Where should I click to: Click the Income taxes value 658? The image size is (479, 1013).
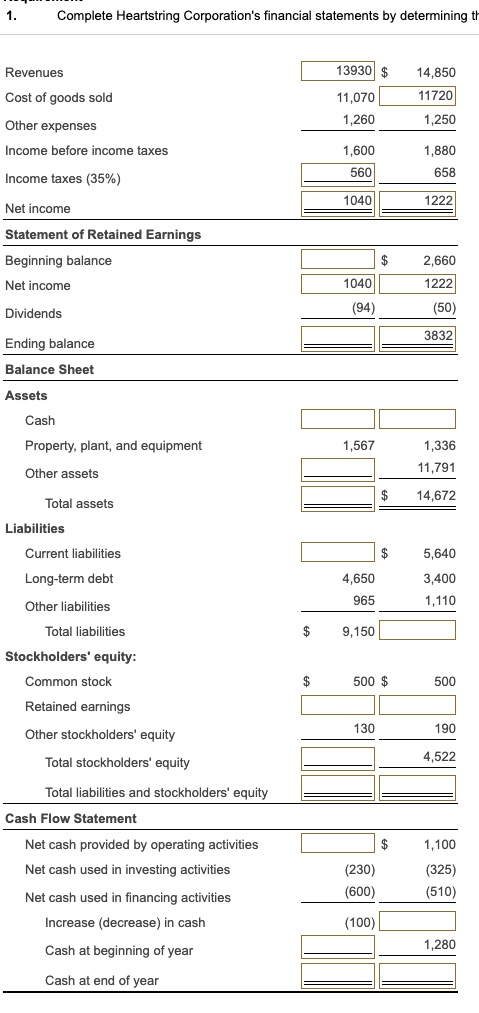(445, 172)
